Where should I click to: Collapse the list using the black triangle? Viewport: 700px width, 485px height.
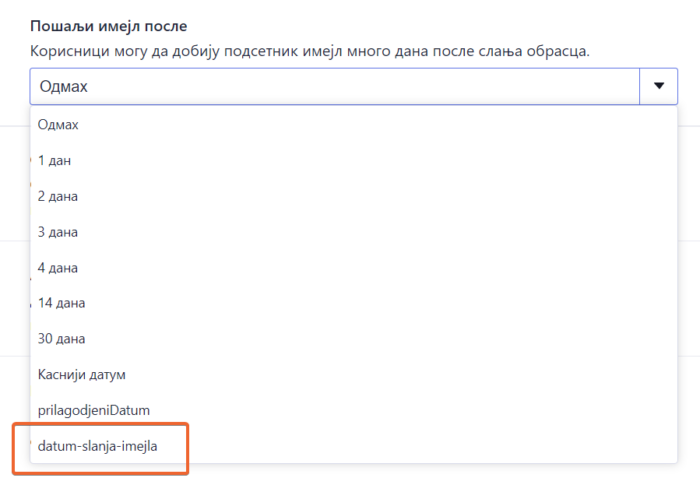(659, 86)
